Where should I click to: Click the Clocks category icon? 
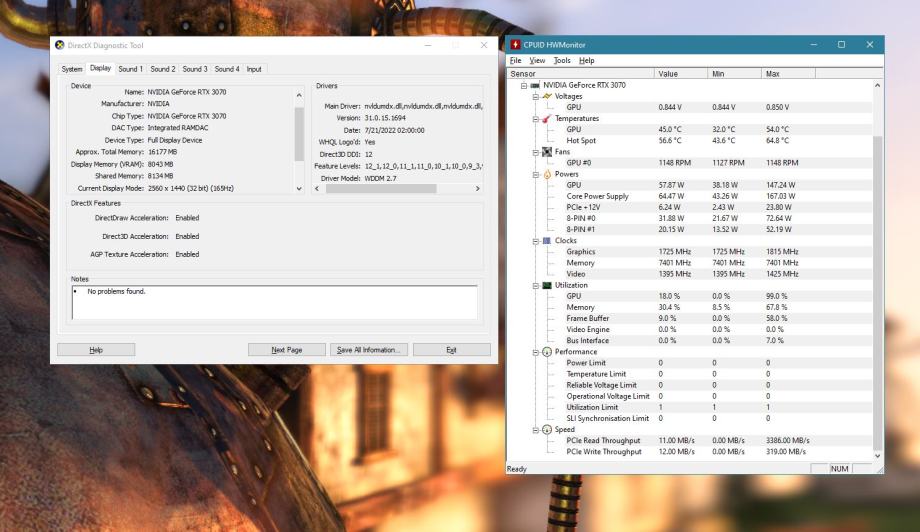coord(547,240)
